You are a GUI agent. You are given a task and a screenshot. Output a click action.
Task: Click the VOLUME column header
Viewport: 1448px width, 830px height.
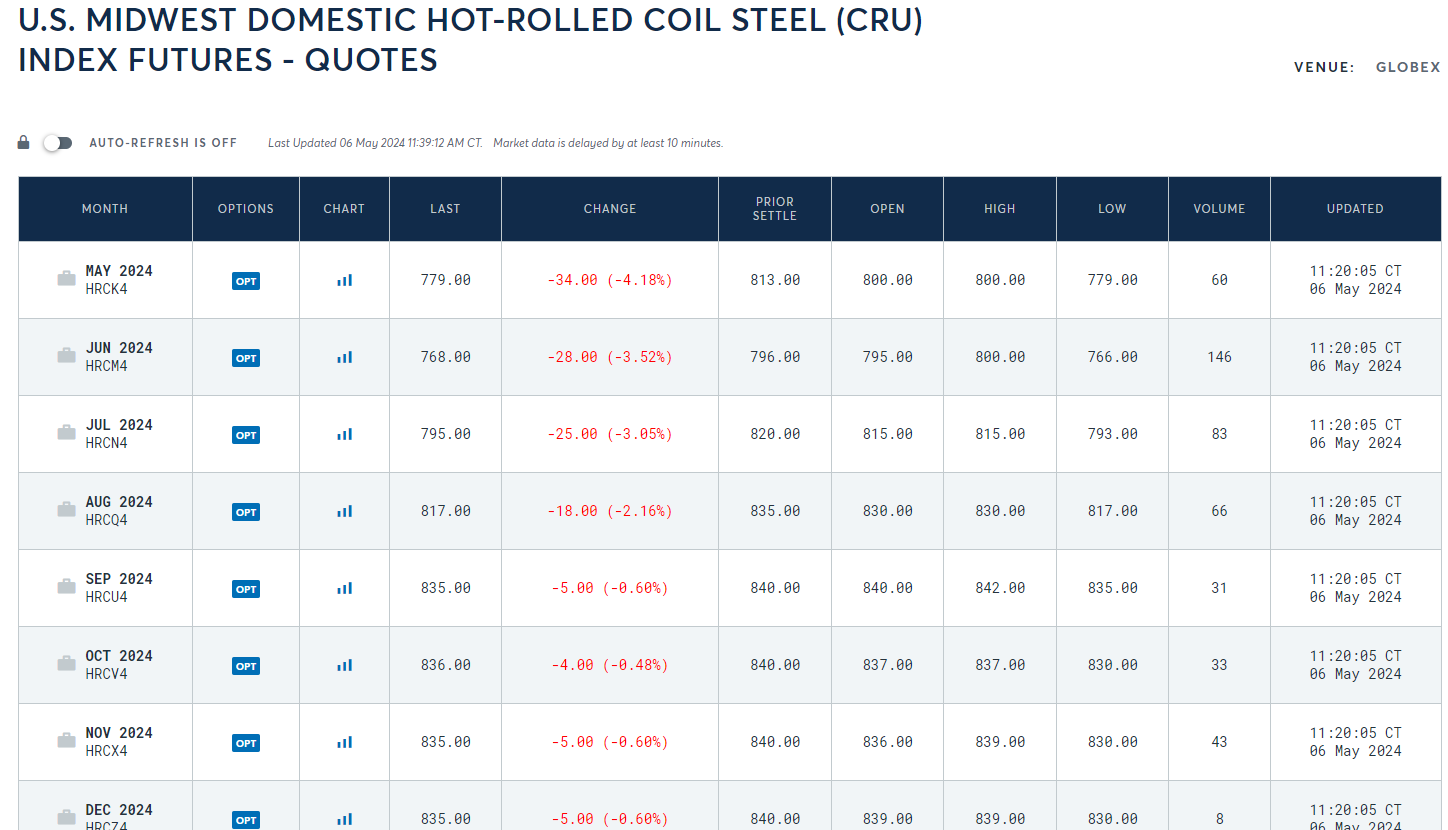pyautogui.click(x=1219, y=209)
